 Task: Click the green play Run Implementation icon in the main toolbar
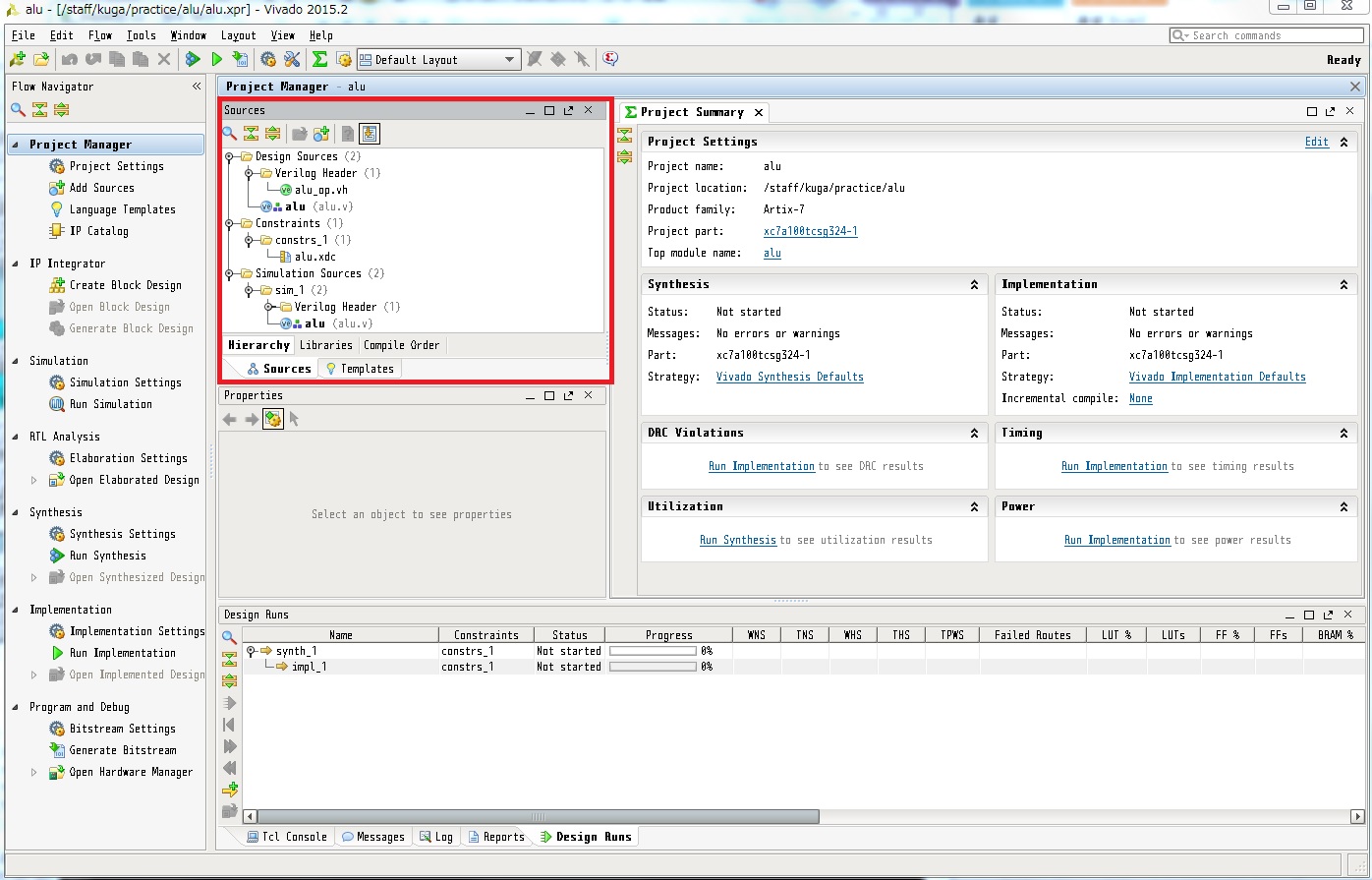click(x=217, y=60)
